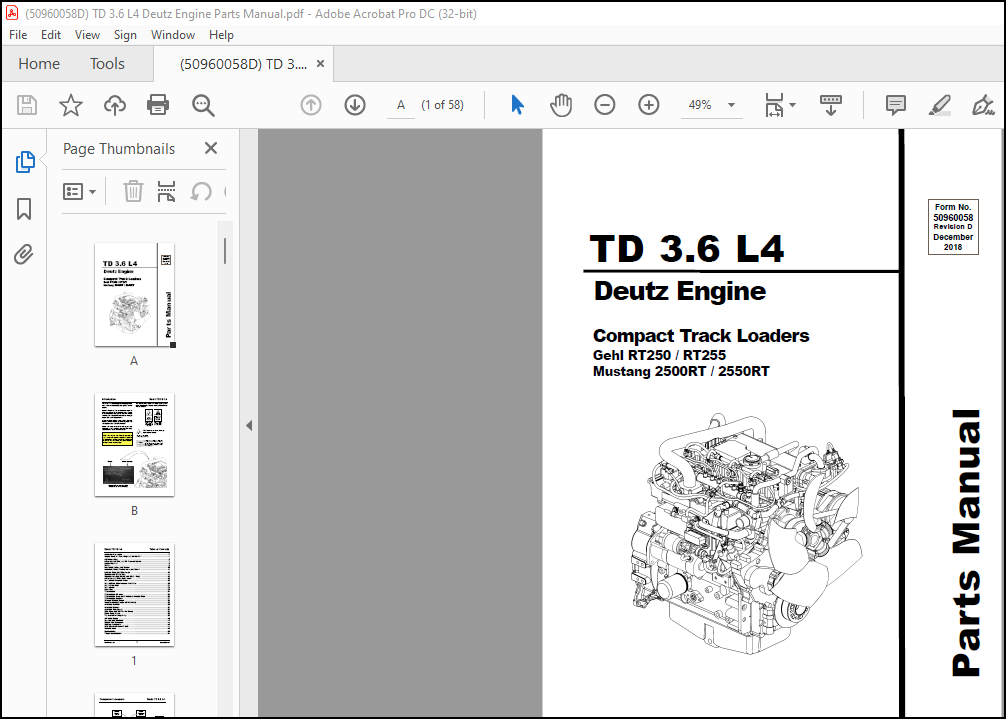Close the TD 3.6 document tab
Screen dimensions: 1006x719
pos(320,63)
